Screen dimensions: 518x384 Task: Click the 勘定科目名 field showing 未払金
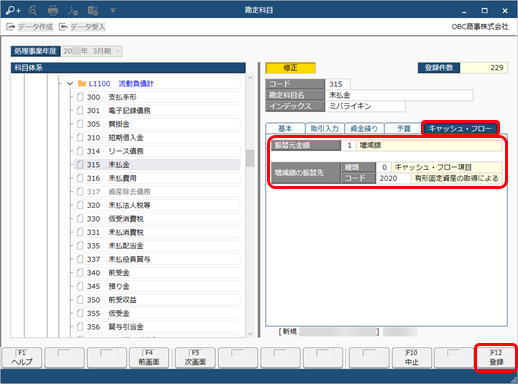[x=399, y=95]
